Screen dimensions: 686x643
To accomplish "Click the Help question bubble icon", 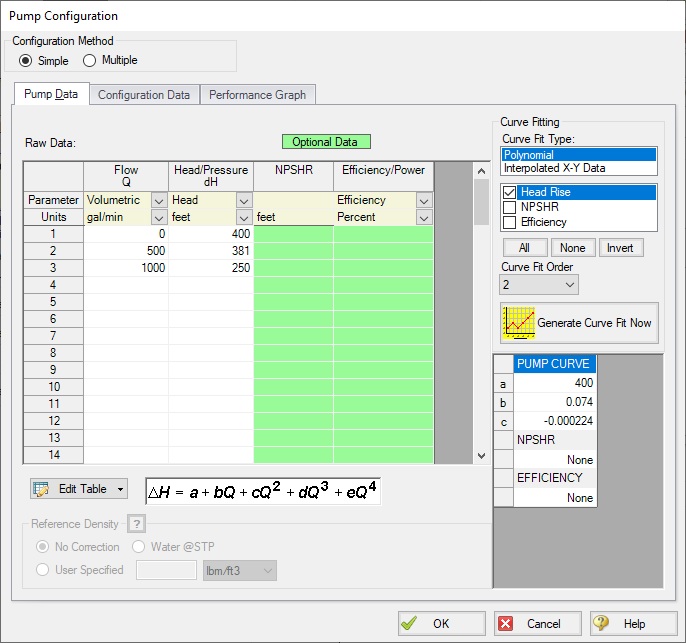I will pos(603,623).
